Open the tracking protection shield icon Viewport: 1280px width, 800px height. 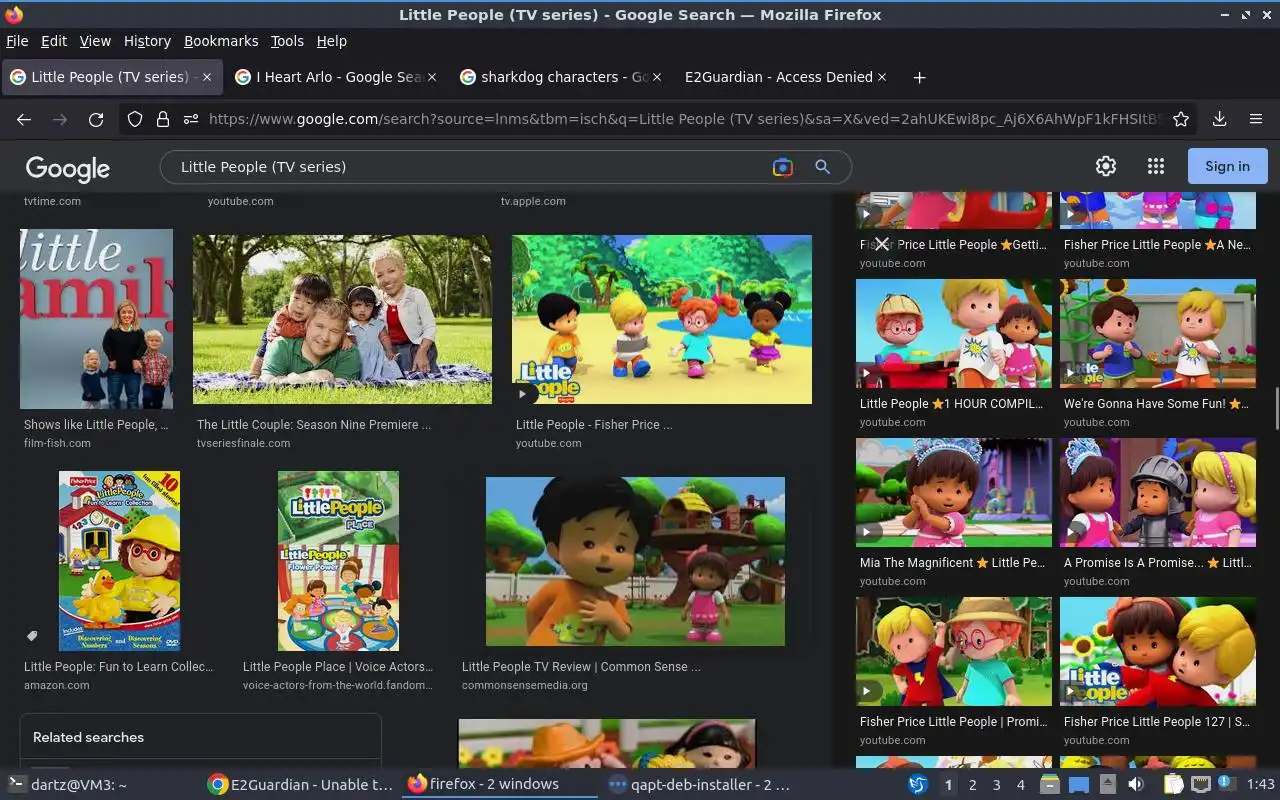coord(135,119)
